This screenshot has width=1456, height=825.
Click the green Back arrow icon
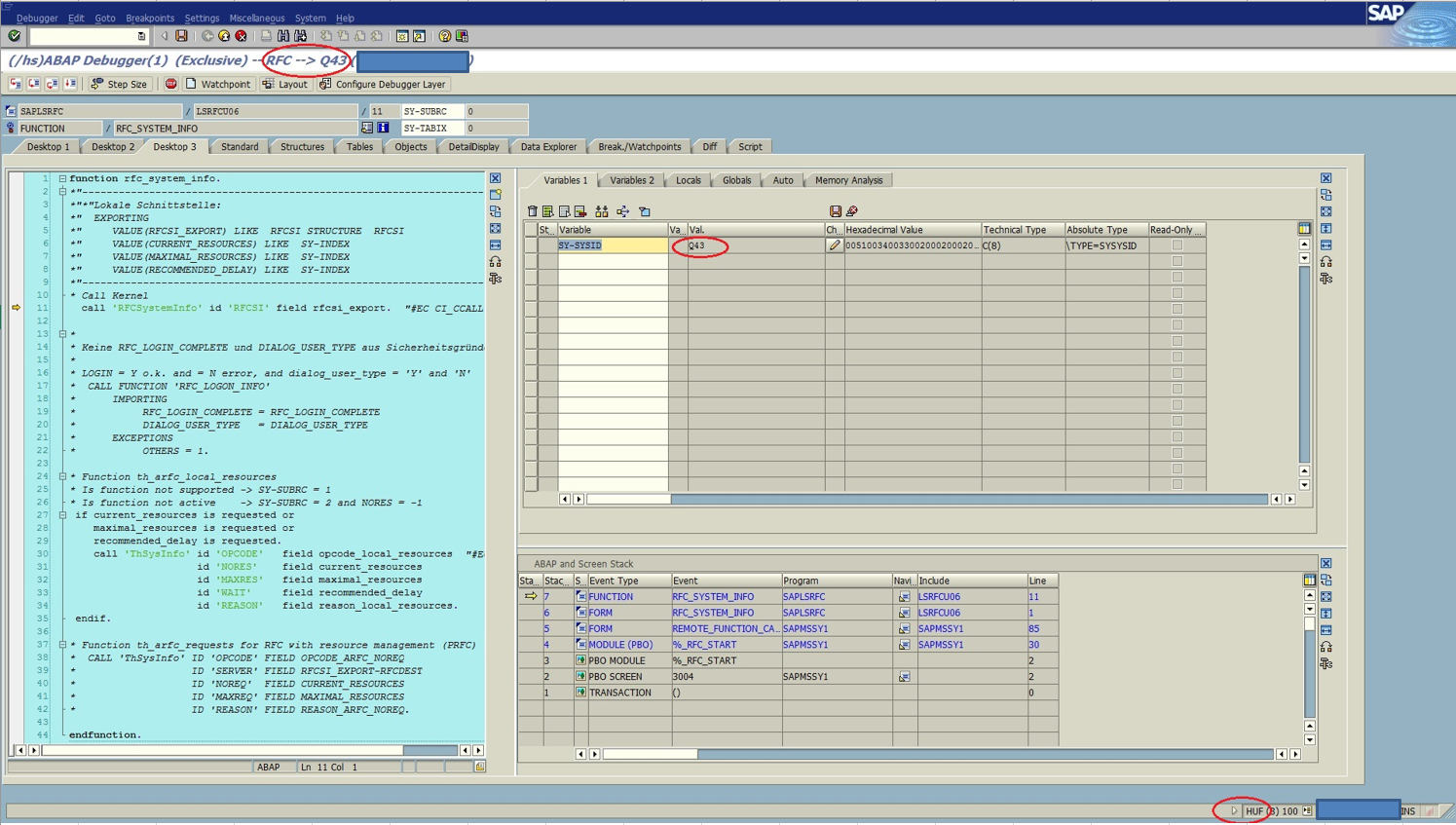207,36
